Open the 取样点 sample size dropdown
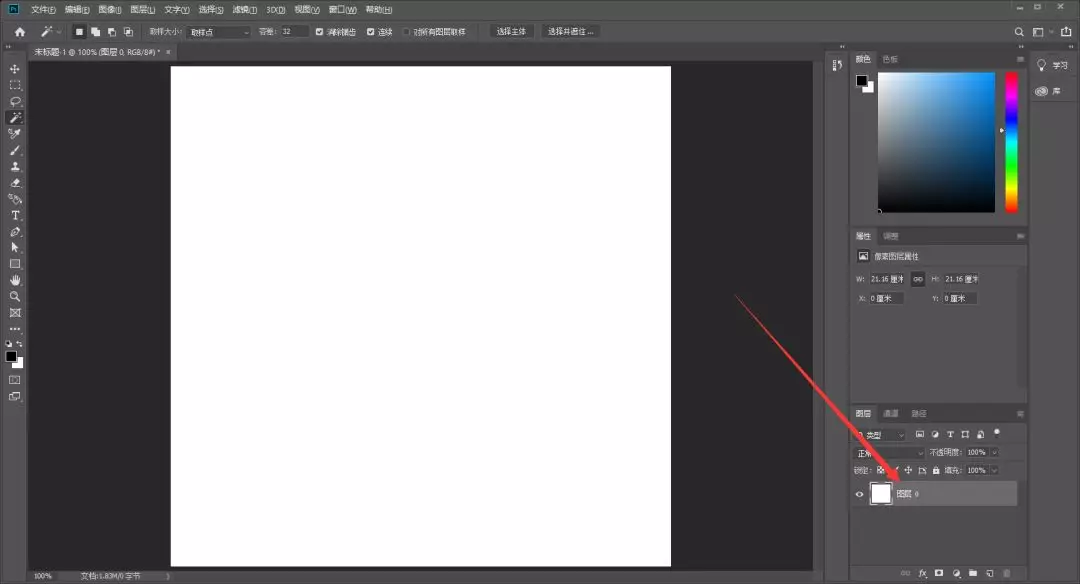The image size is (1080, 584). [x=219, y=32]
